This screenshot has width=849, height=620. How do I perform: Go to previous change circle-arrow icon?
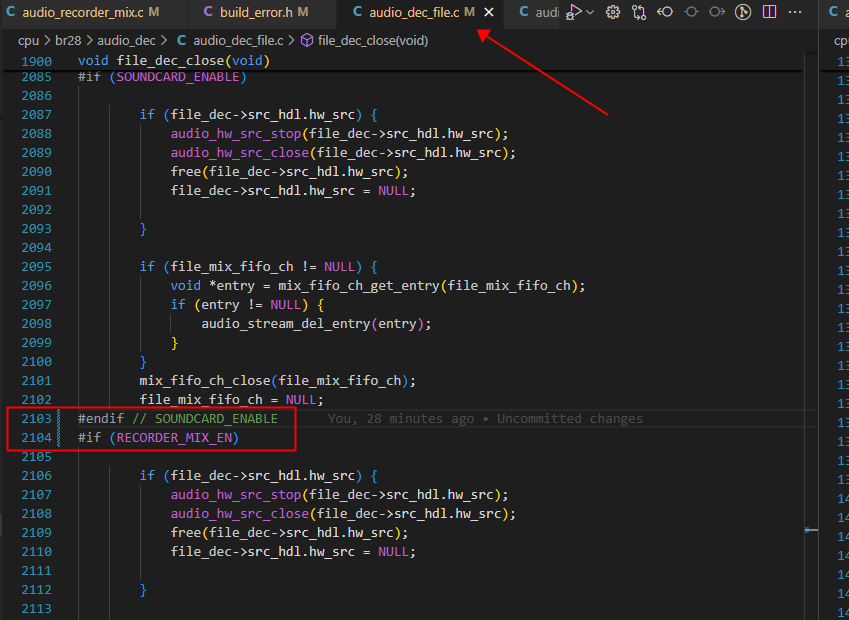coord(665,12)
